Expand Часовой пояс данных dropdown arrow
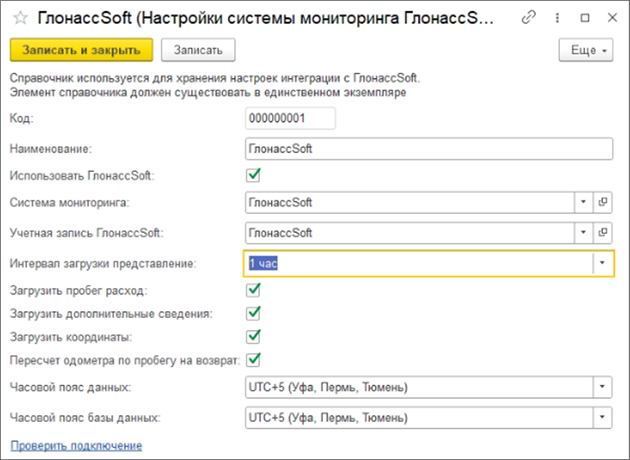 [602, 387]
